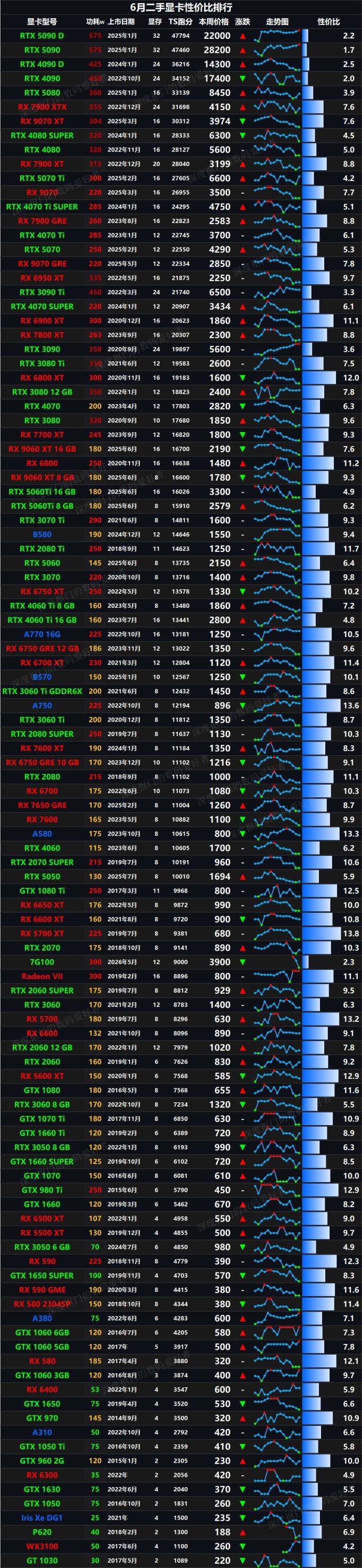Viewport: 362px width, 1568px height.
Task: Click the model name RTX 3060 Ti GDDR6X
Action: 42,691
